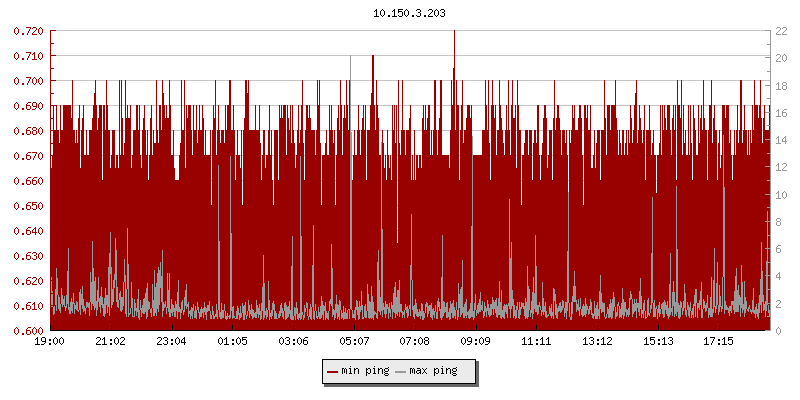Click the dark red min ping swatch
Screen dimensions: 800x400
(x=333, y=371)
